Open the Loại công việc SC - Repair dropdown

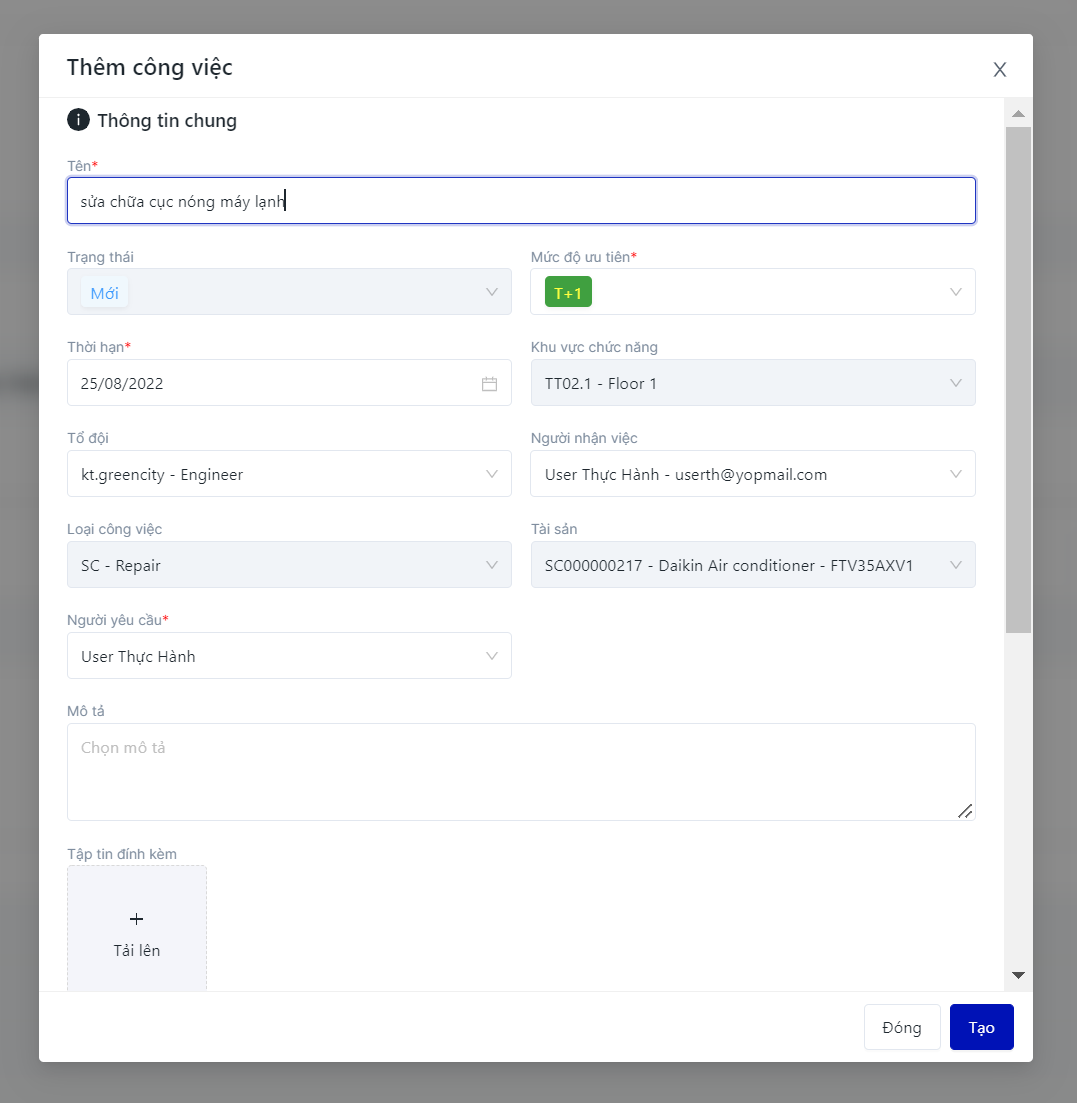(x=491, y=565)
